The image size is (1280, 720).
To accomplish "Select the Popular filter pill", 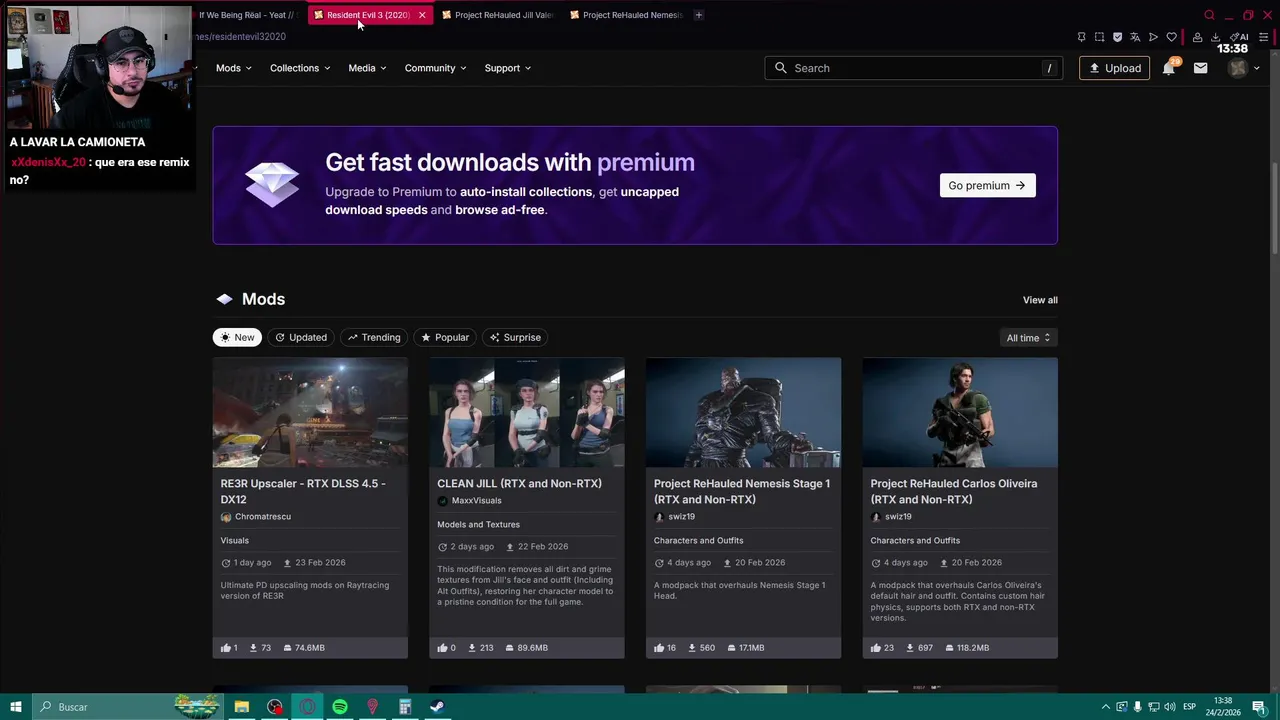I will 445,337.
